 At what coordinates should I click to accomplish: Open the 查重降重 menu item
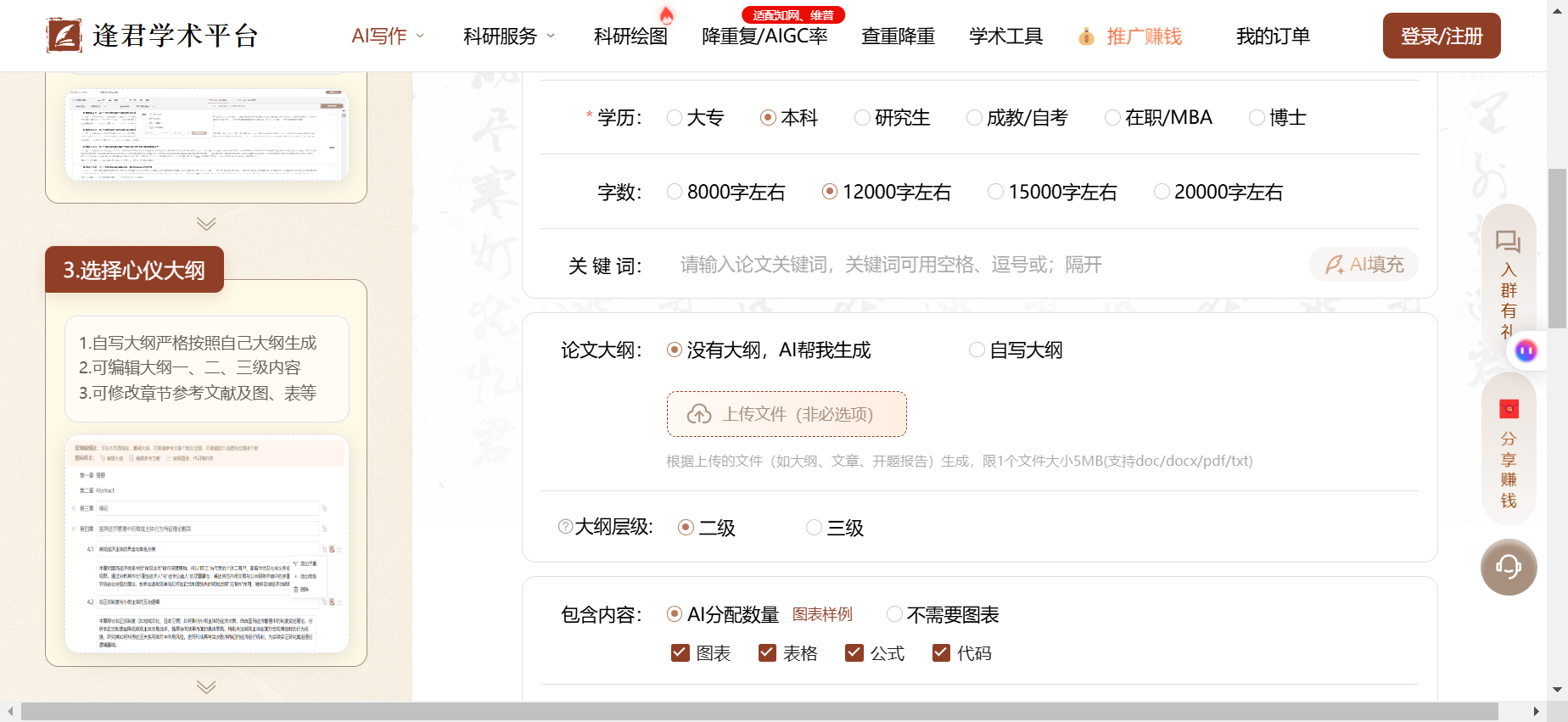click(x=898, y=36)
